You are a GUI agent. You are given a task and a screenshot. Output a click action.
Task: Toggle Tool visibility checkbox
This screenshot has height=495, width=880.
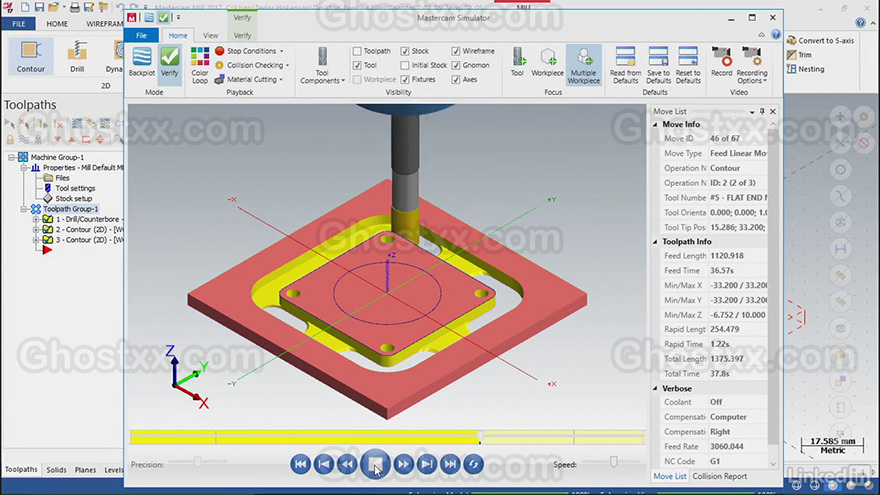point(357,65)
